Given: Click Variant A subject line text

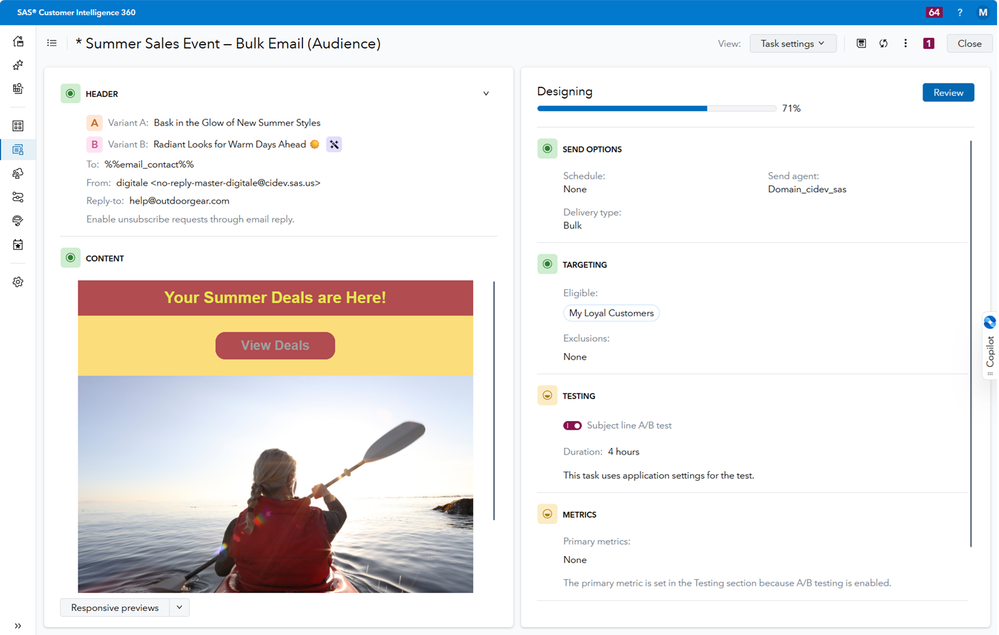Looking at the screenshot, I should 237,123.
